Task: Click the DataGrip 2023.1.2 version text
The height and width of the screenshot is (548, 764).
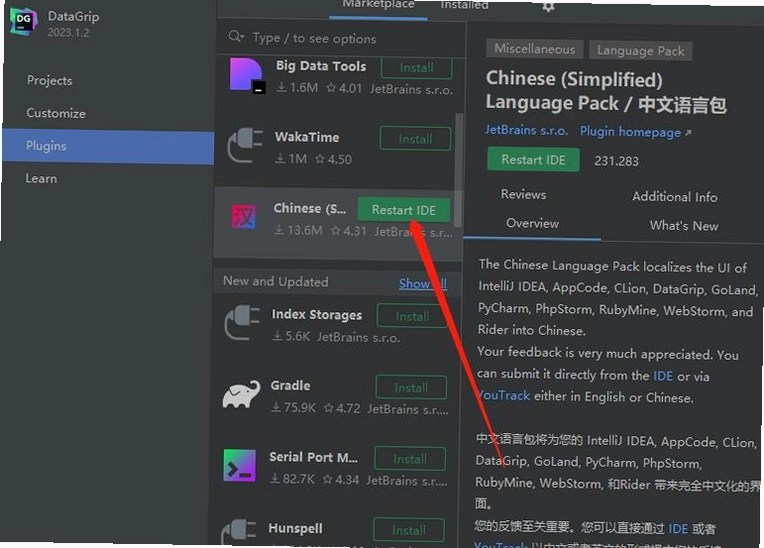Action: tap(69, 33)
